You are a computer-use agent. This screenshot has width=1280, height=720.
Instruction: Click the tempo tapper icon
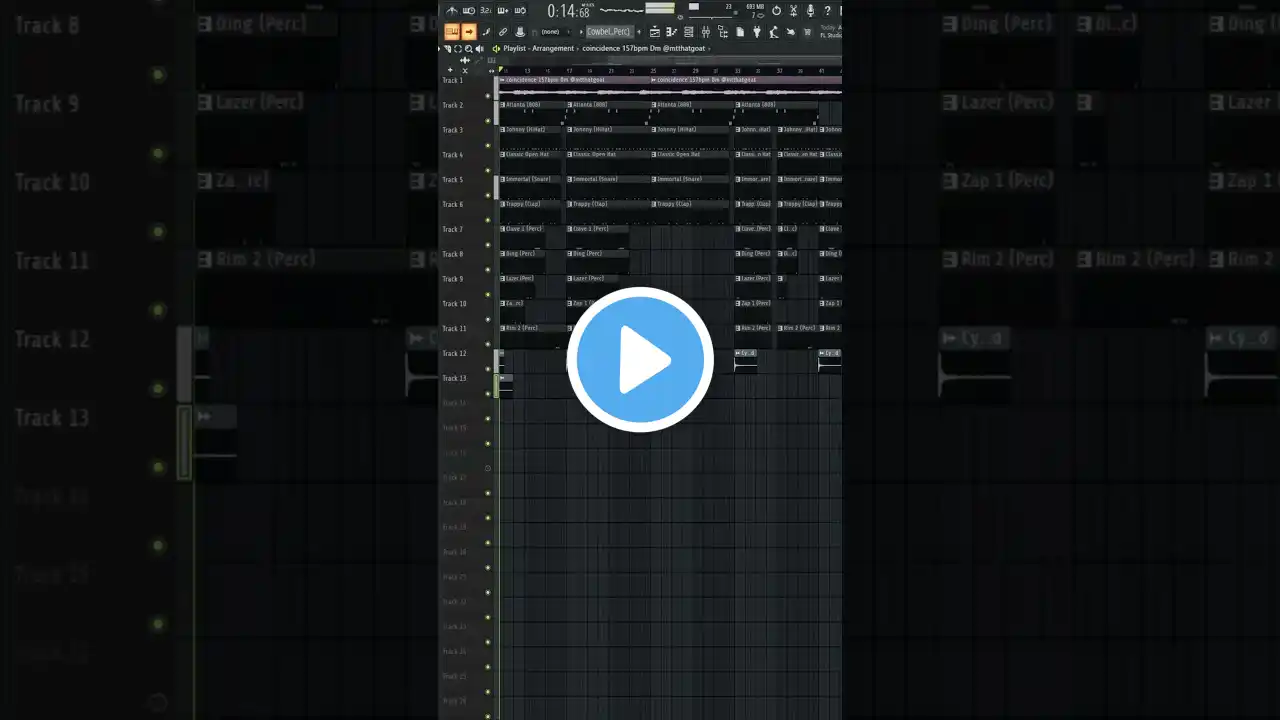click(x=774, y=32)
